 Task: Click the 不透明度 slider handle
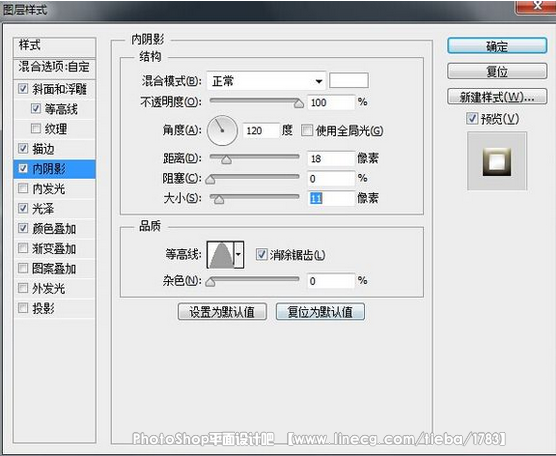click(x=299, y=104)
